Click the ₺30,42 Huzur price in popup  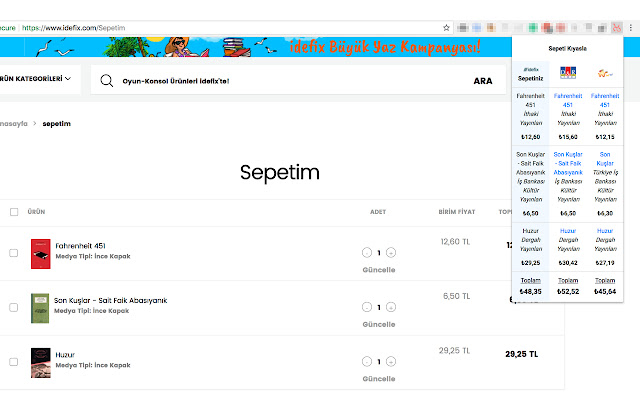[x=568, y=263]
